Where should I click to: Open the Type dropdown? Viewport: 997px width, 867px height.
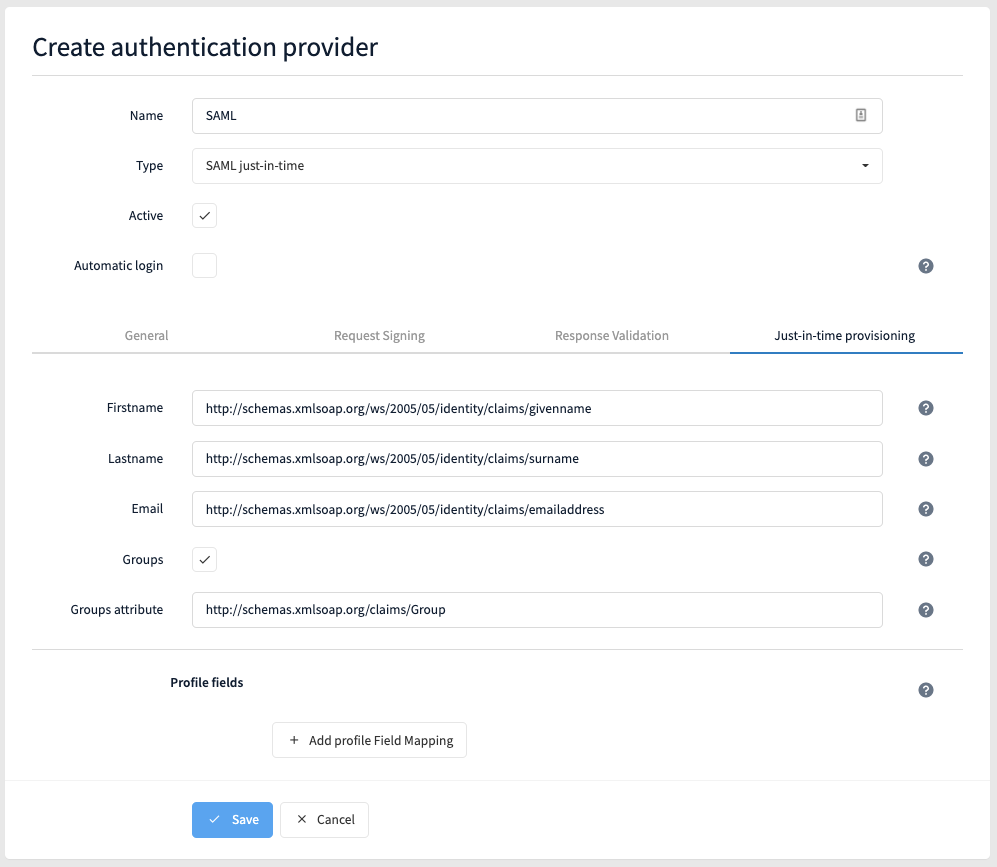point(537,166)
